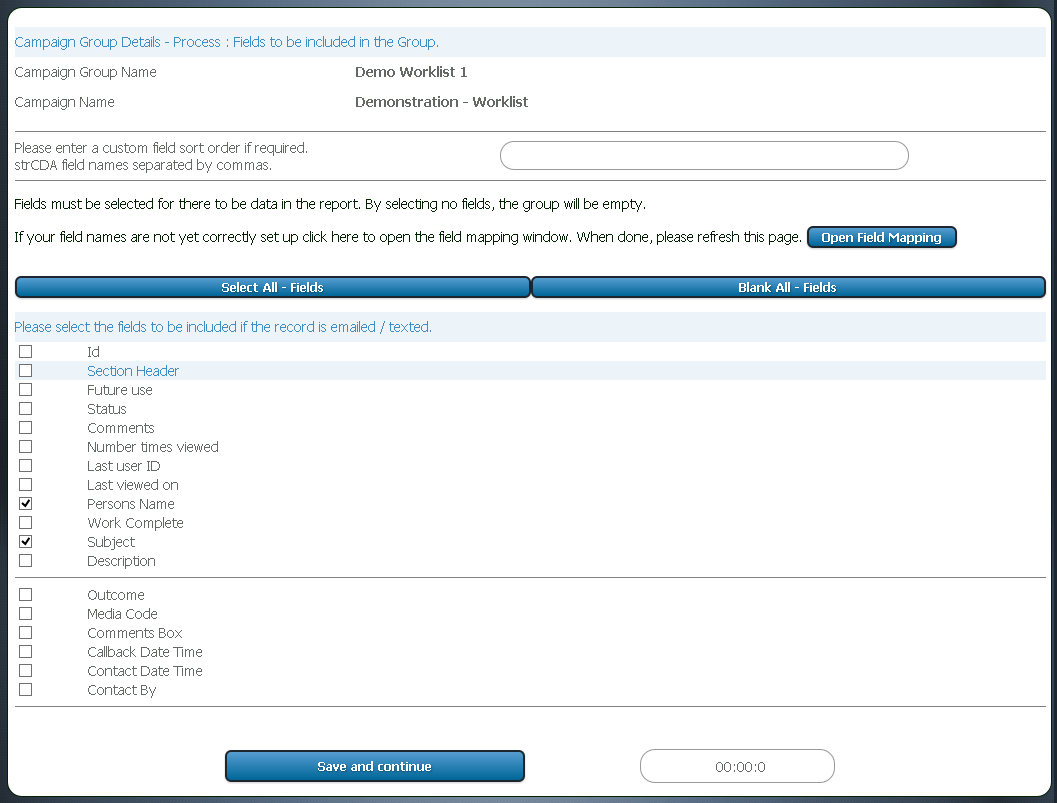Click the Blank All - Fields button

tap(788, 287)
